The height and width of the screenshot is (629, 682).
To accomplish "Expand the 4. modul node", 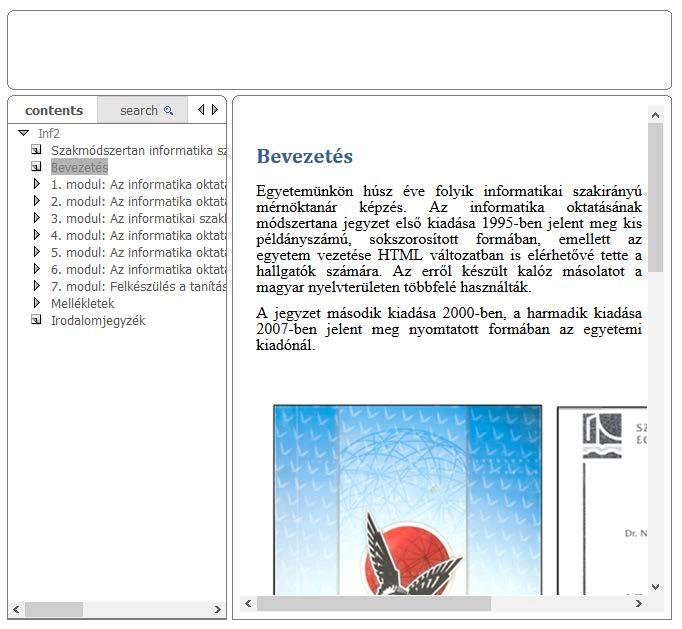I will pyautogui.click(x=37, y=235).
